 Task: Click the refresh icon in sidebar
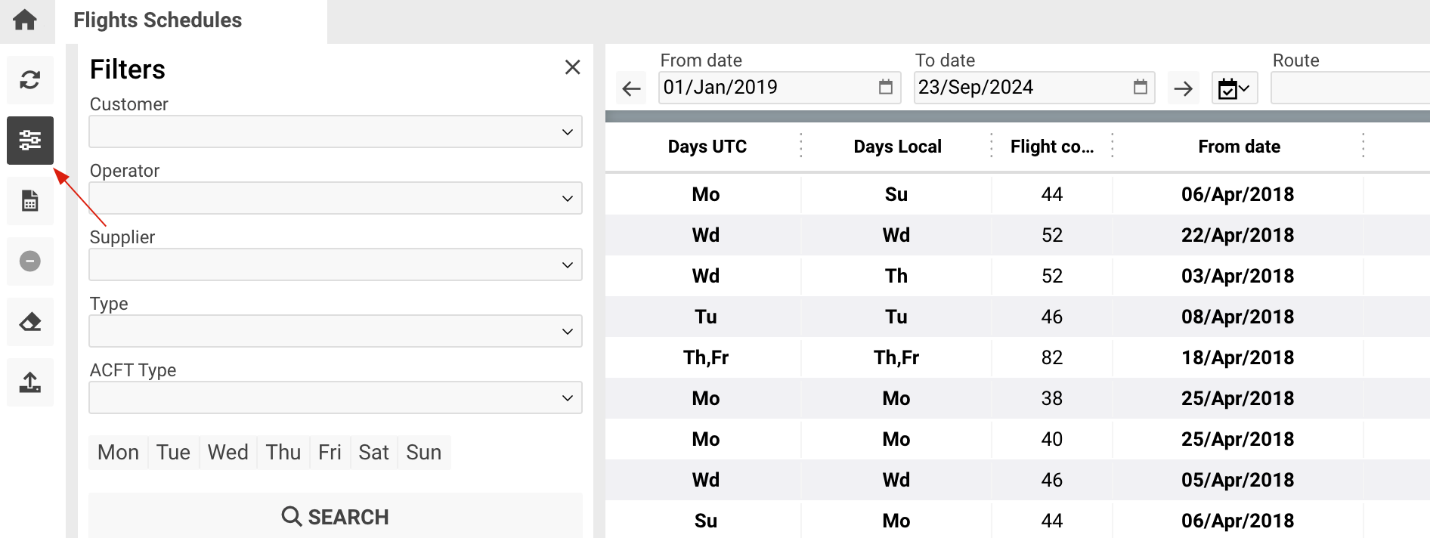click(x=30, y=81)
